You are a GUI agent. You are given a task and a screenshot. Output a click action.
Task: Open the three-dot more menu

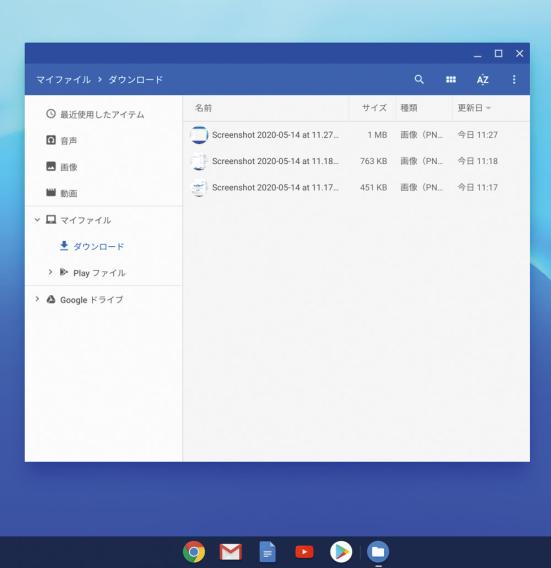click(514, 79)
